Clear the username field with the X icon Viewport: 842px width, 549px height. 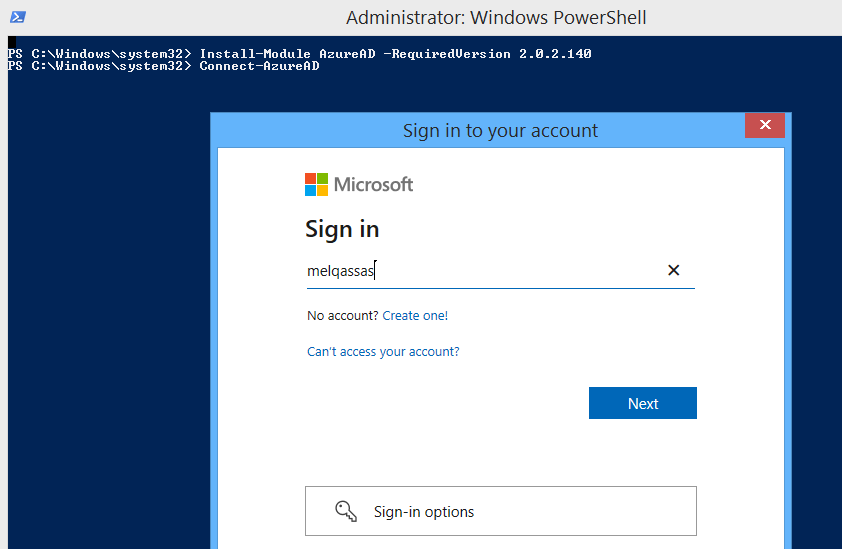tap(673, 270)
